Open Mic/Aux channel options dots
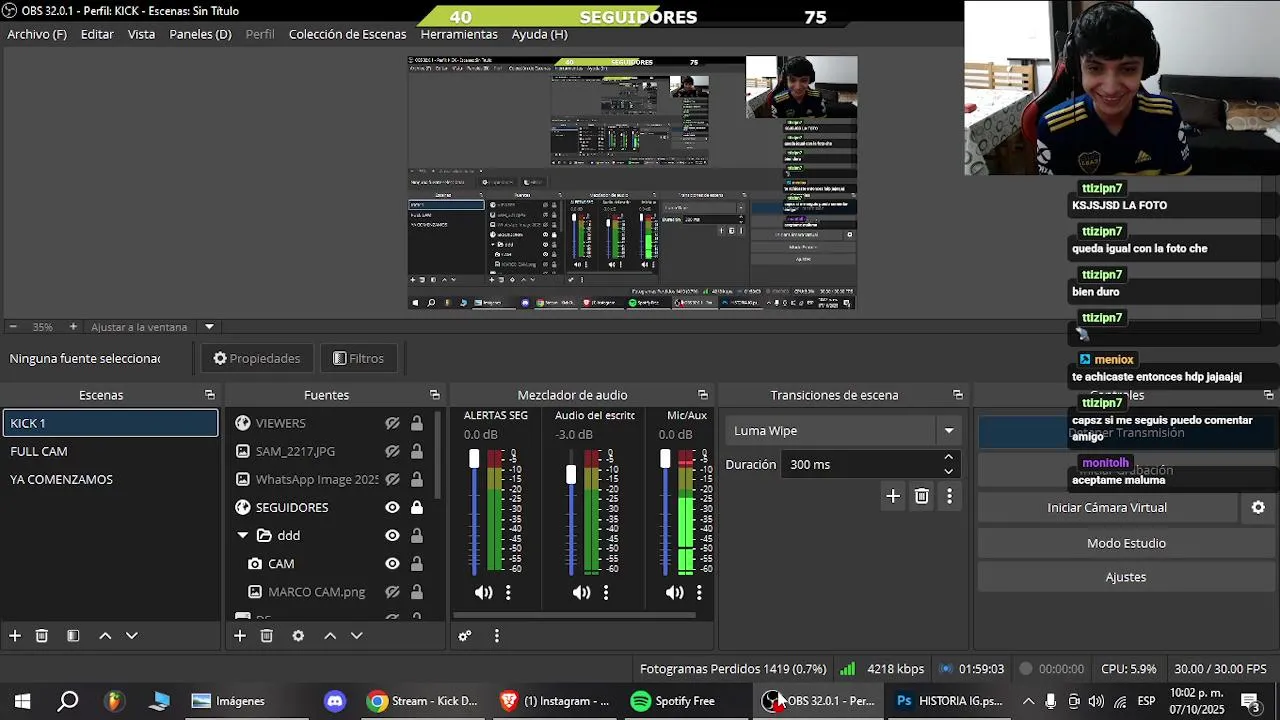1280x720 pixels. point(699,593)
